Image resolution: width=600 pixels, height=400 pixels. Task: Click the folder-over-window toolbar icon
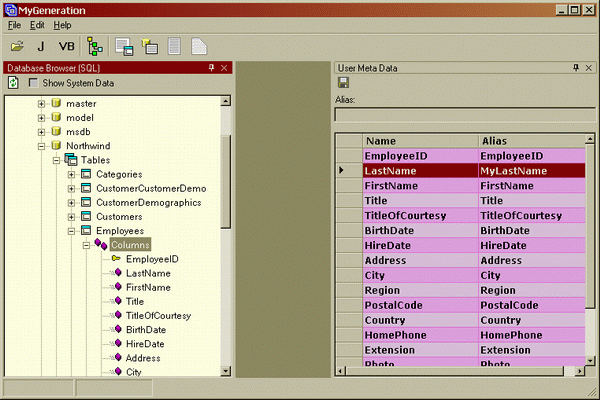click(x=150, y=47)
